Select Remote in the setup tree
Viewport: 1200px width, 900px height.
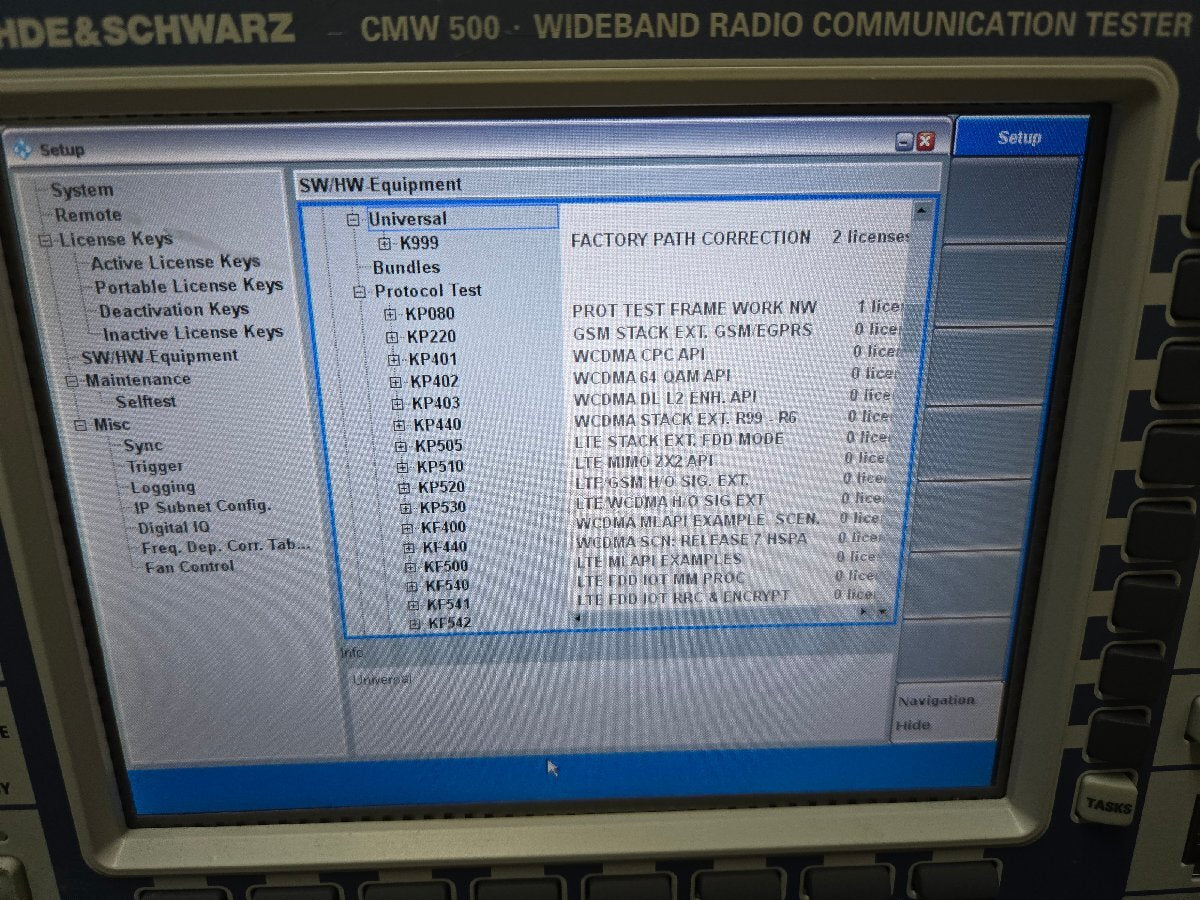(88, 214)
